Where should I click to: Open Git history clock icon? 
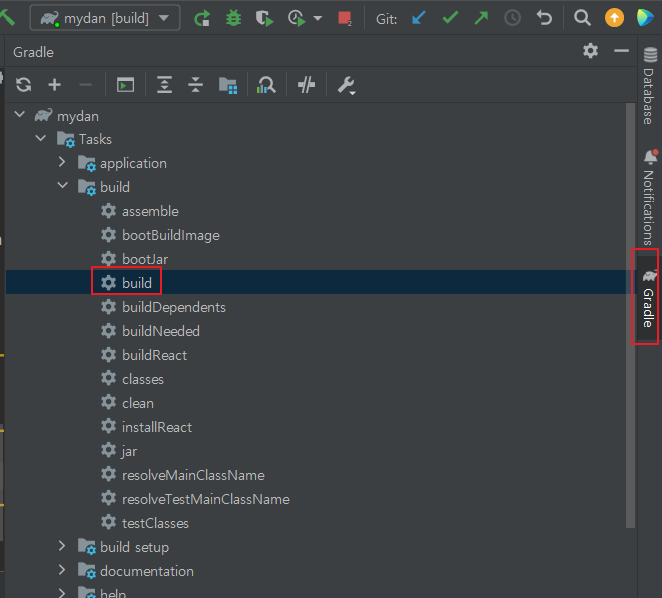513,18
